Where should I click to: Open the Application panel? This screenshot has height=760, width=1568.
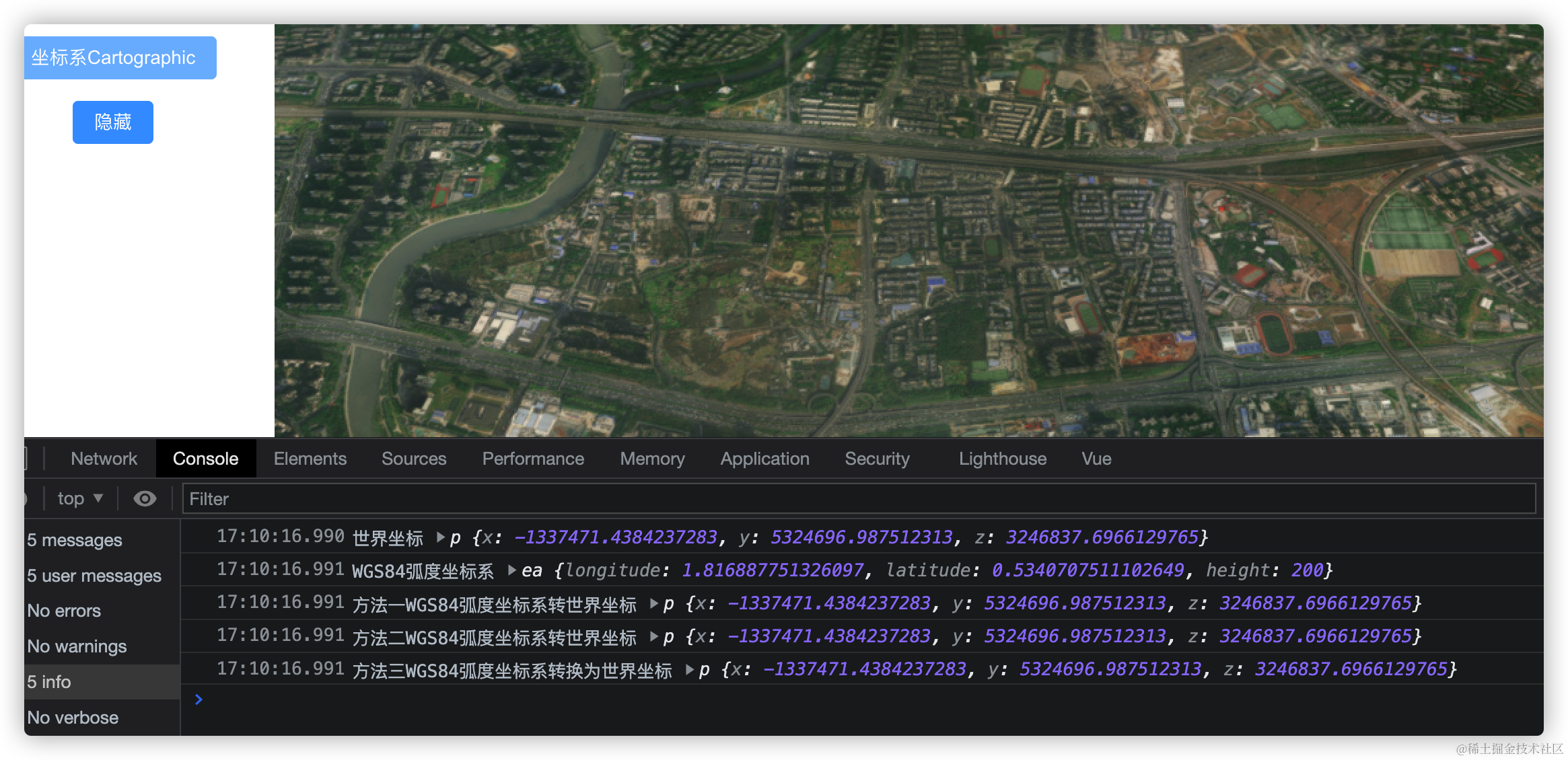coord(764,458)
